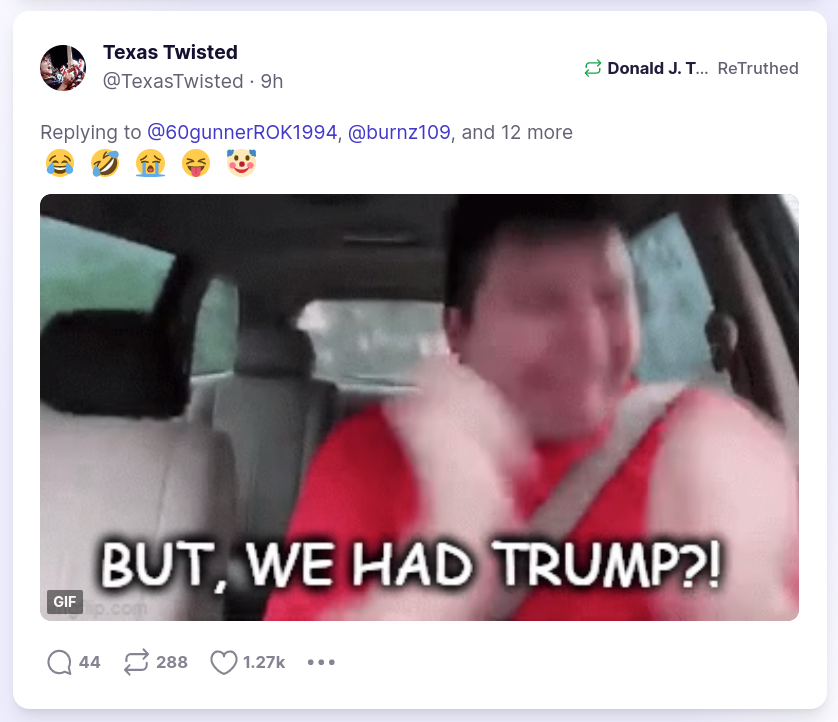
Task: Click the 44 replies count
Action: tap(89, 662)
